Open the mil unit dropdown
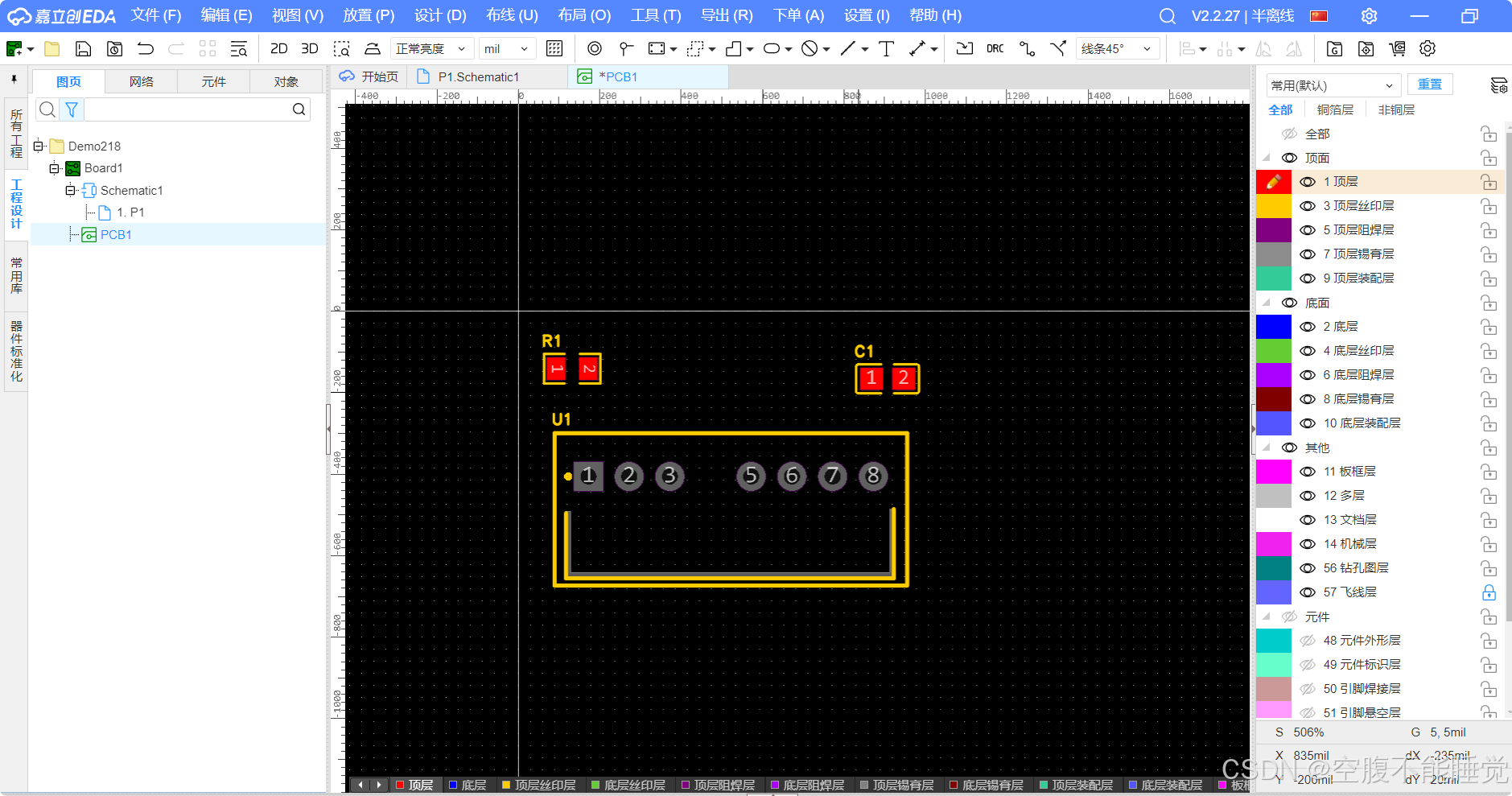 [507, 49]
